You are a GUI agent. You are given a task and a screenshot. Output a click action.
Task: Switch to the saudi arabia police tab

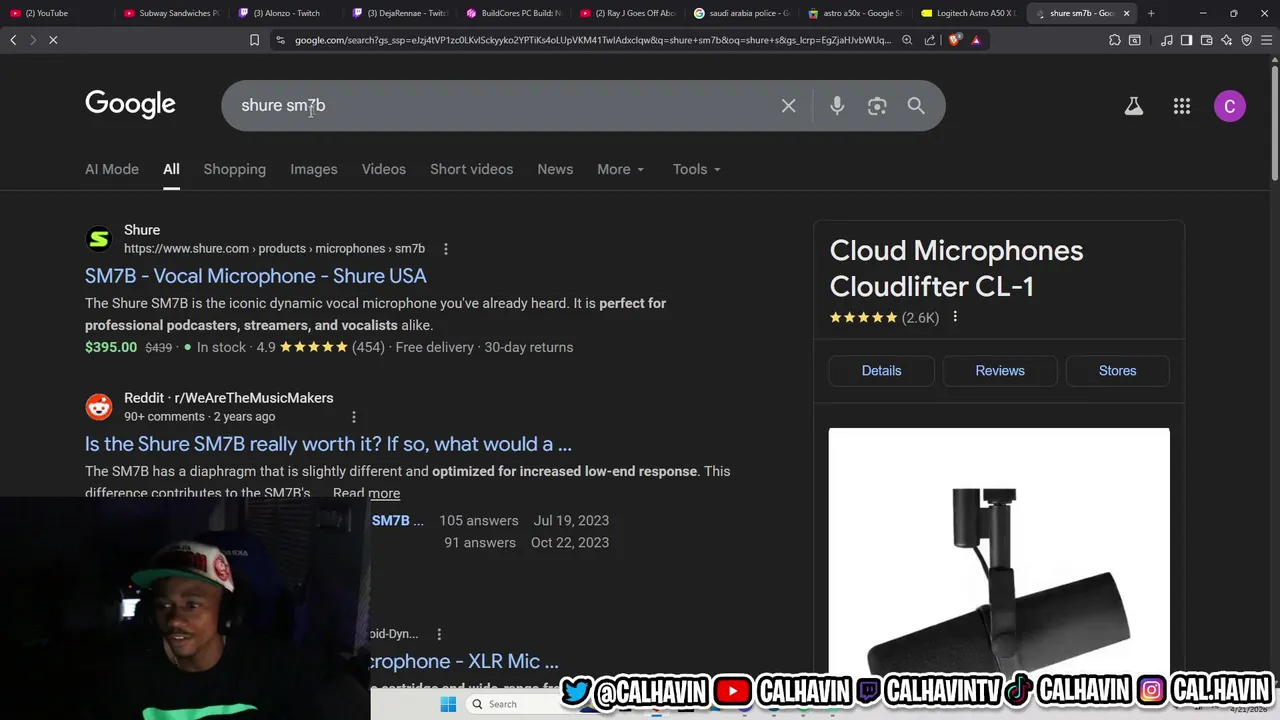(x=742, y=13)
